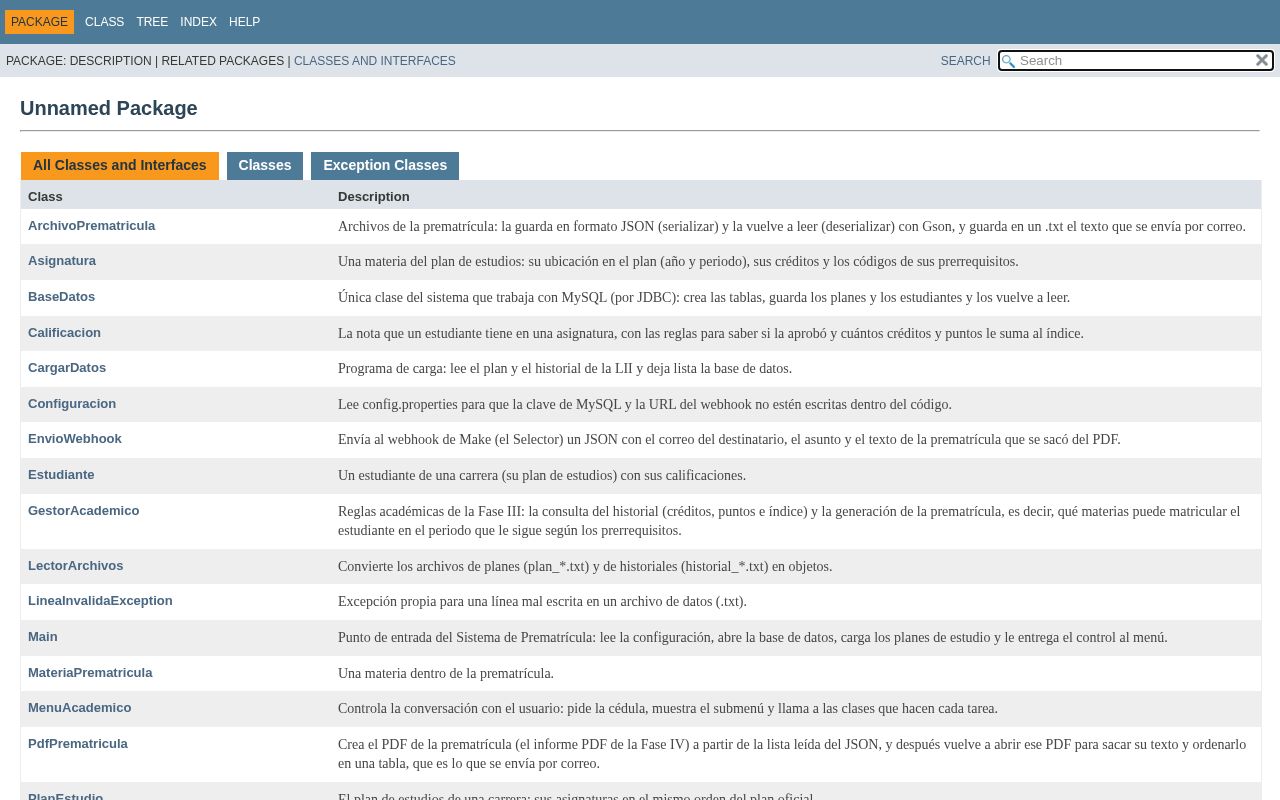Jump to CLASSES AND INTERFACES section
The height and width of the screenshot is (800, 1280).
[374, 61]
